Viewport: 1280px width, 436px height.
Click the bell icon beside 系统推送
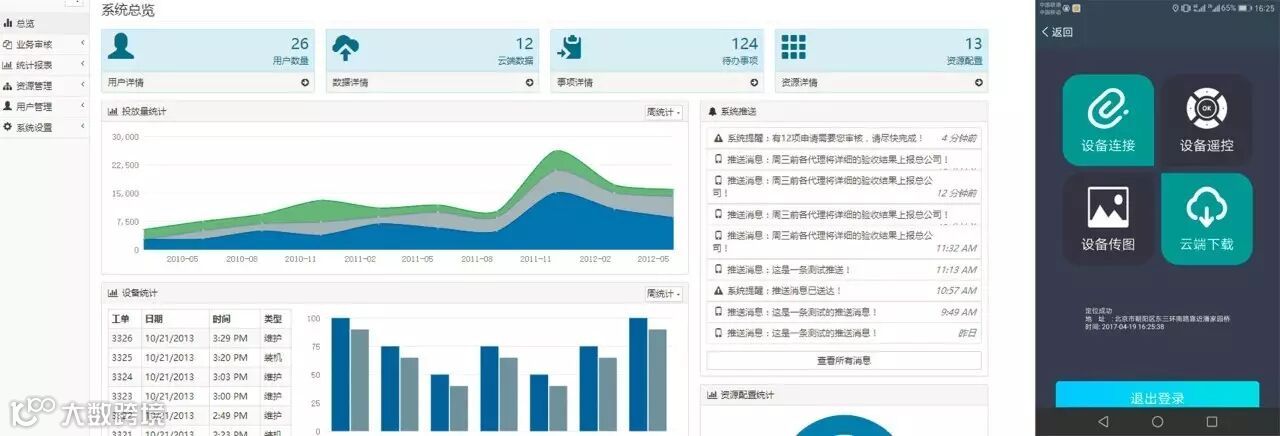coord(712,111)
